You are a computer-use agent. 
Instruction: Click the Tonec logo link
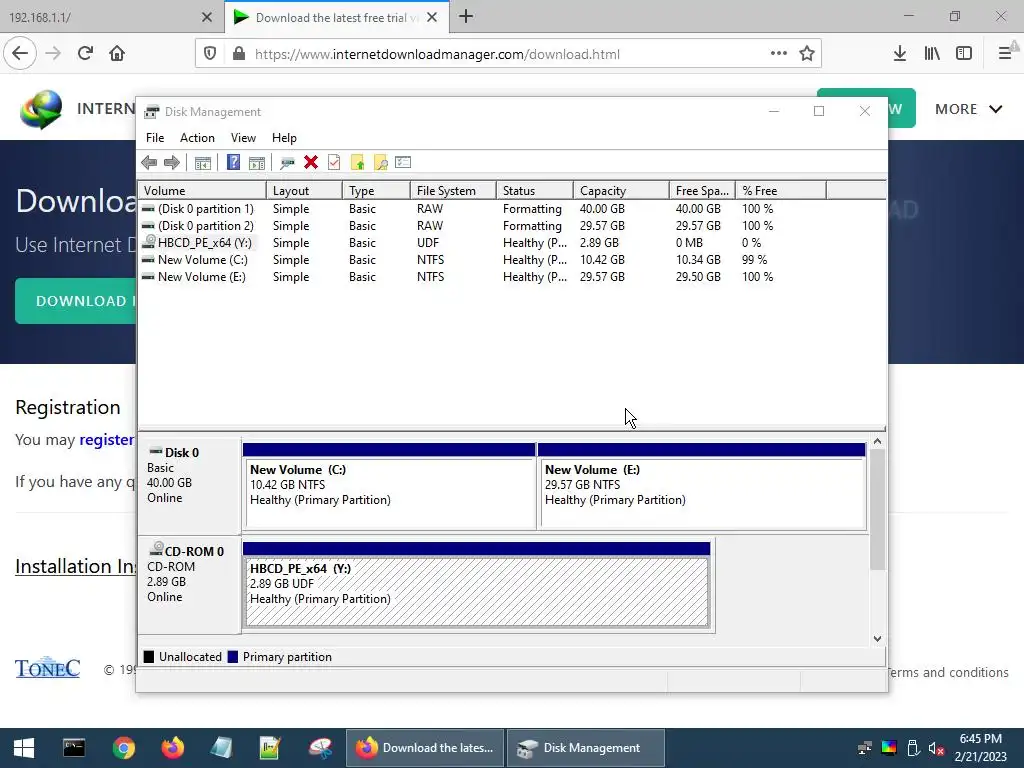coord(48,667)
